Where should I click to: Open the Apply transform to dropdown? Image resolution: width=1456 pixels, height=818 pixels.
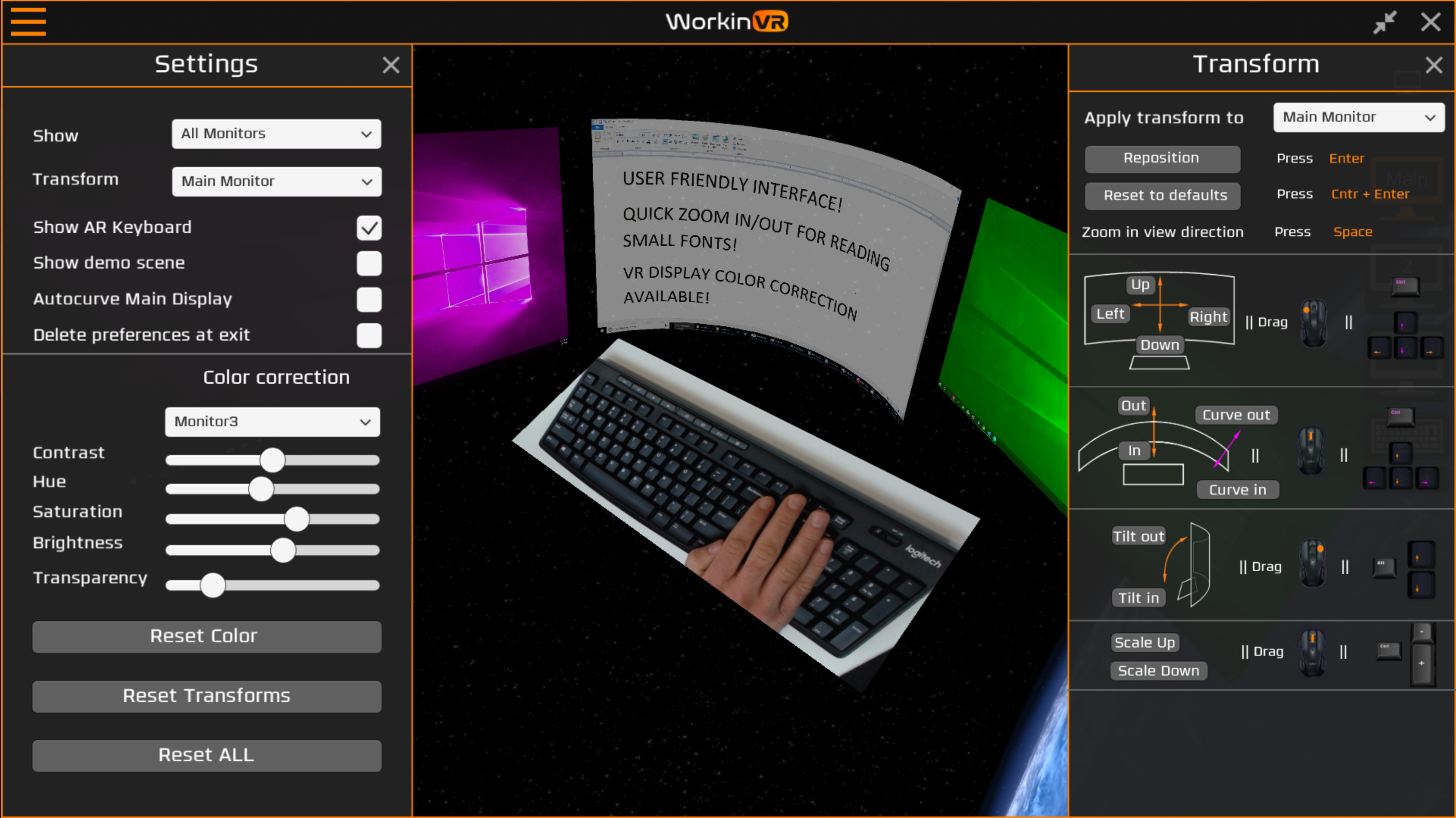click(x=1358, y=117)
